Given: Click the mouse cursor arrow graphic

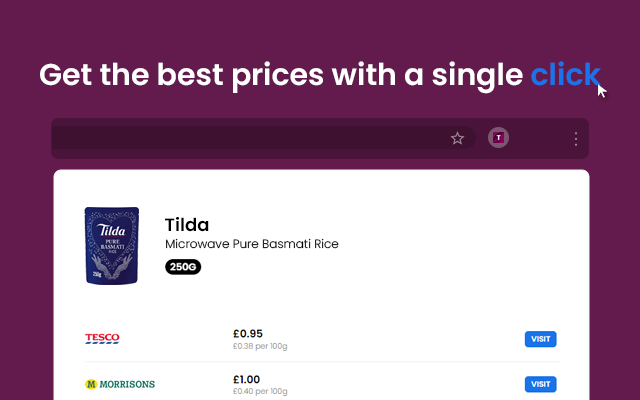Looking at the screenshot, I should (x=602, y=91).
